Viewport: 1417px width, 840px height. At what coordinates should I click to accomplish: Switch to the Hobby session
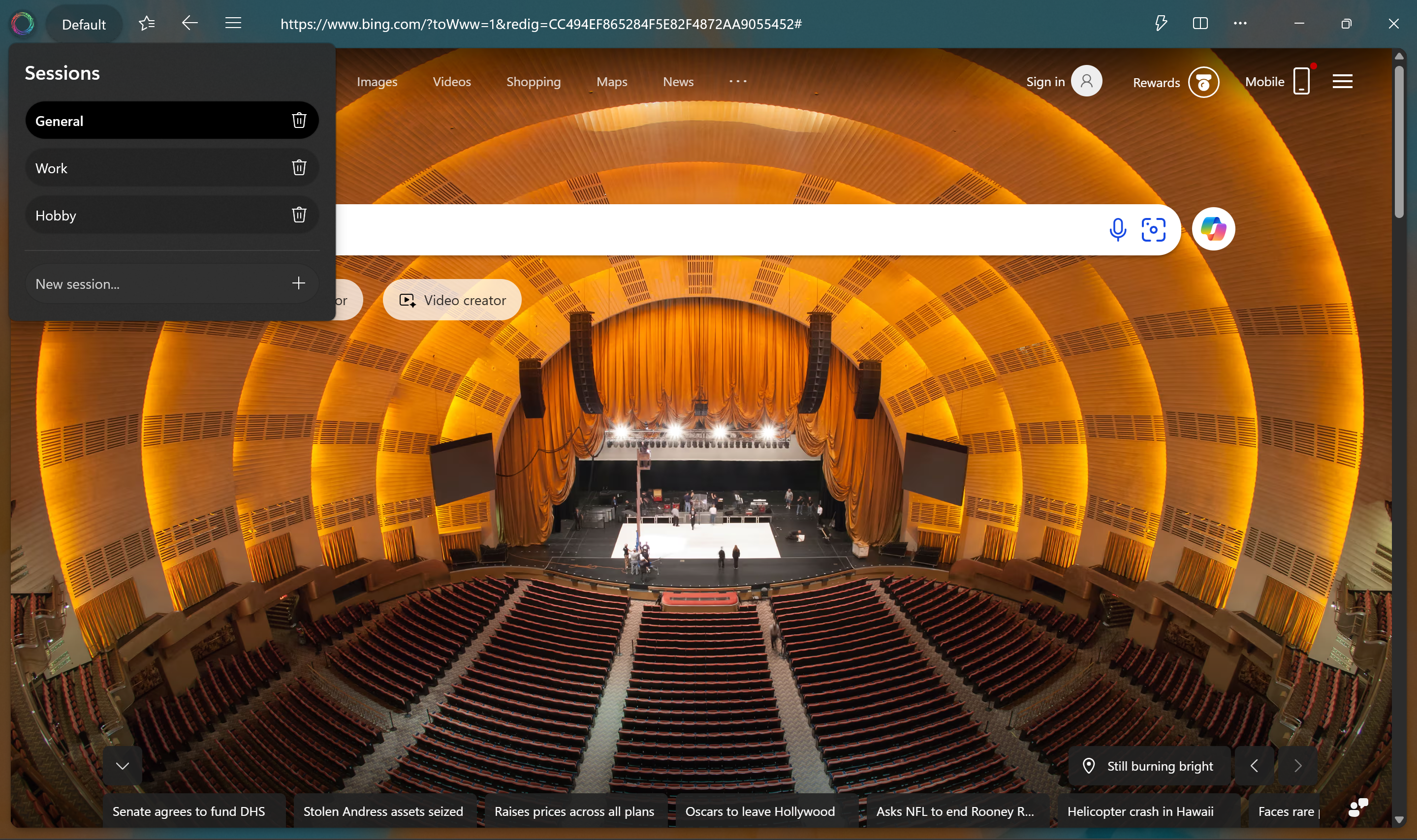172,215
